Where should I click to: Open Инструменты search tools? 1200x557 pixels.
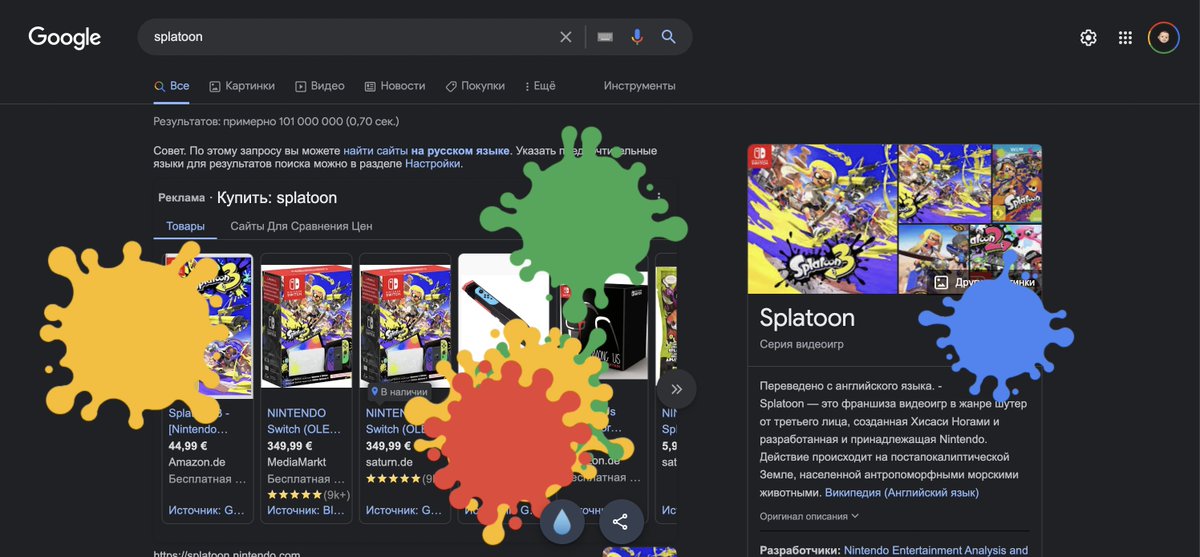point(639,86)
